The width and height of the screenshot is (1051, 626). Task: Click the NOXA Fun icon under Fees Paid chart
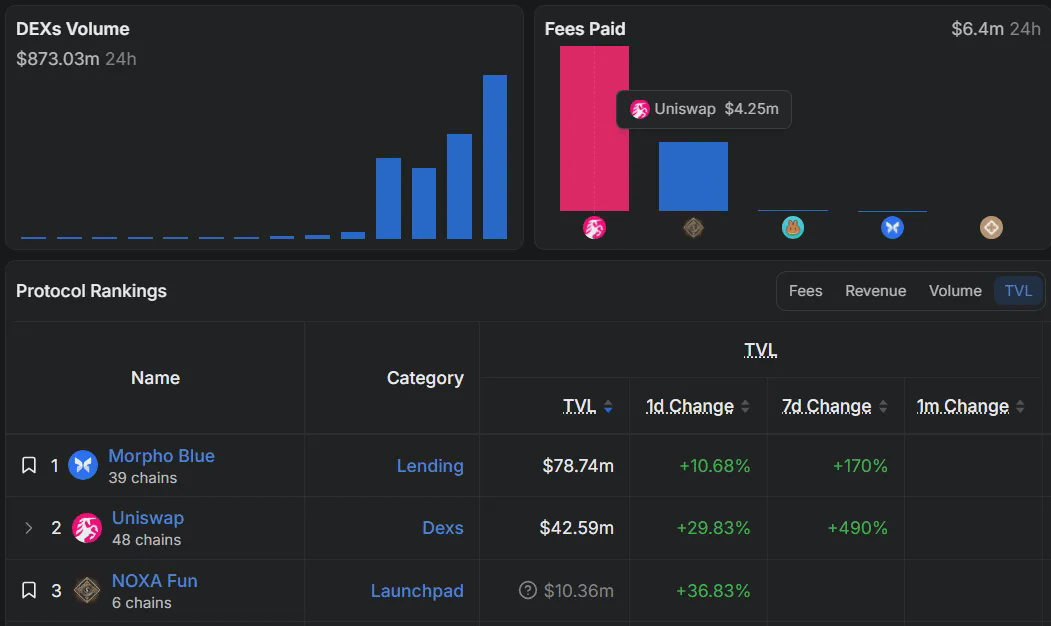coord(693,228)
